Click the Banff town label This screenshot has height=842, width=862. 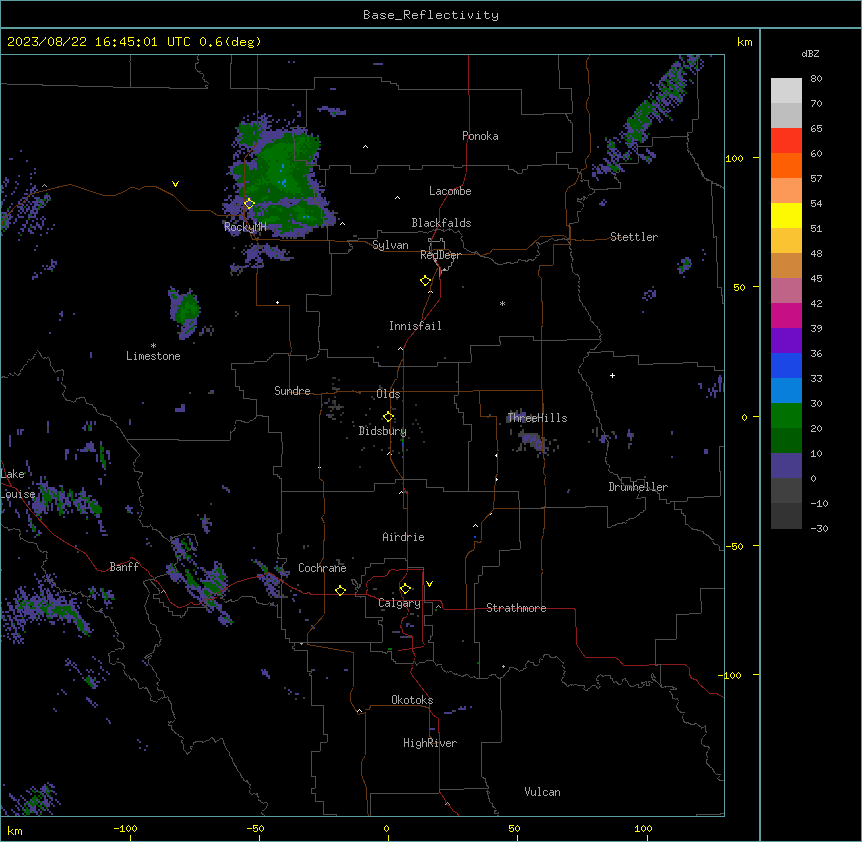point(124,567)
